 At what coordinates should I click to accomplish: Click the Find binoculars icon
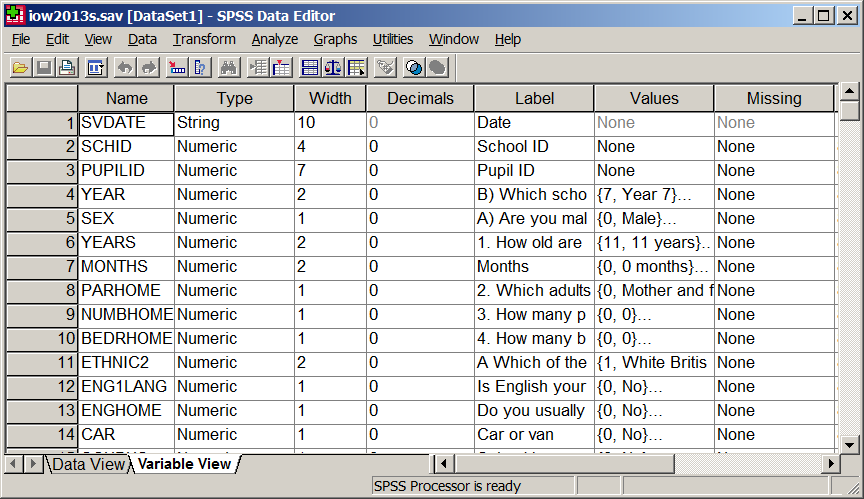point(229,68)
